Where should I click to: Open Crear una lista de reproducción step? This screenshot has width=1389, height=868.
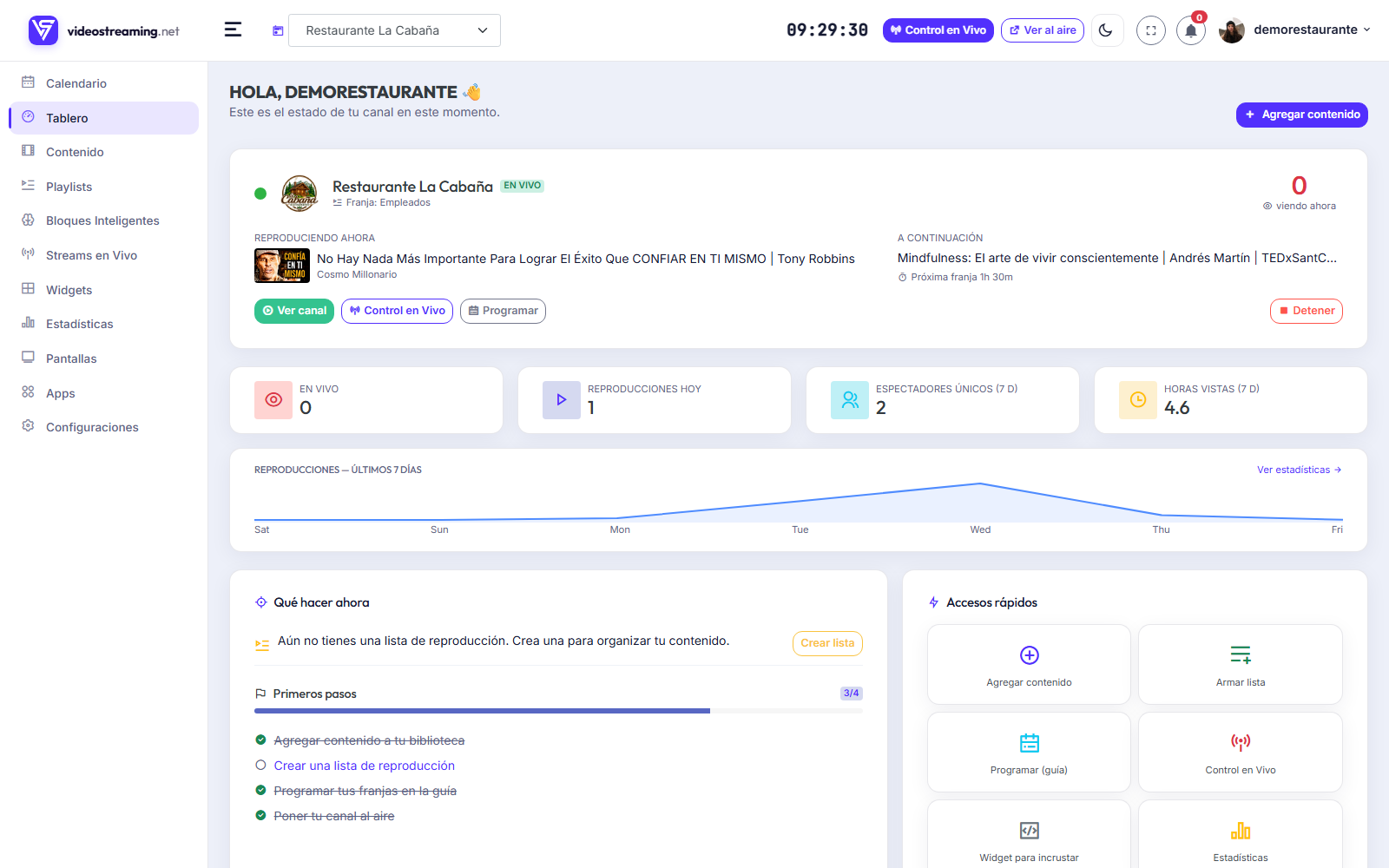365,766
